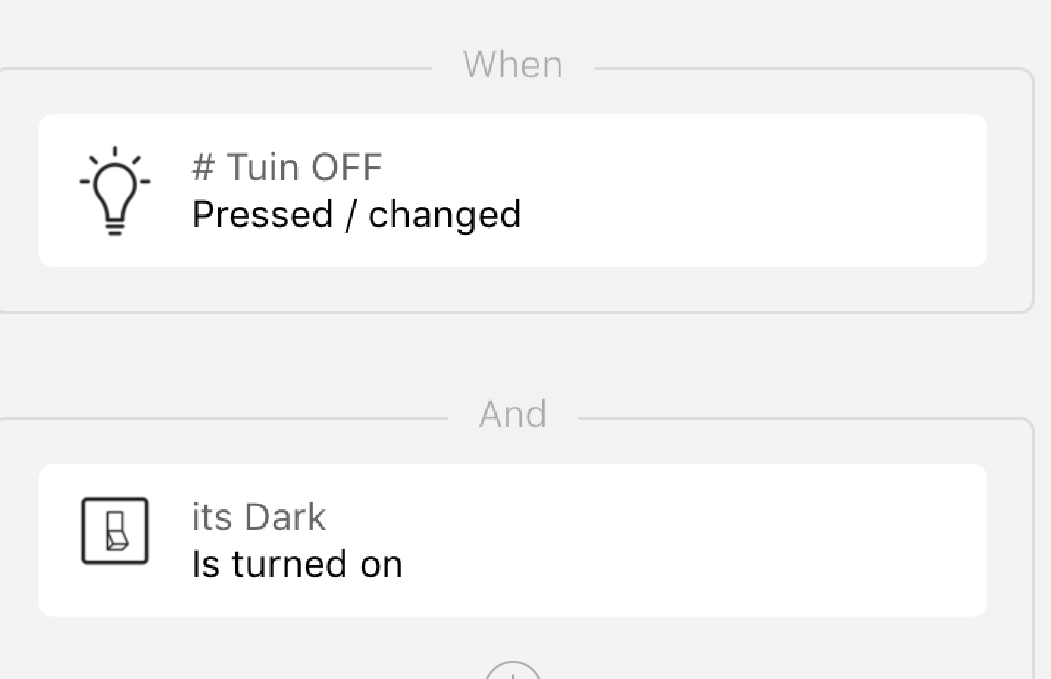Select the "its Dark" device name

click(x=258, y=517)
